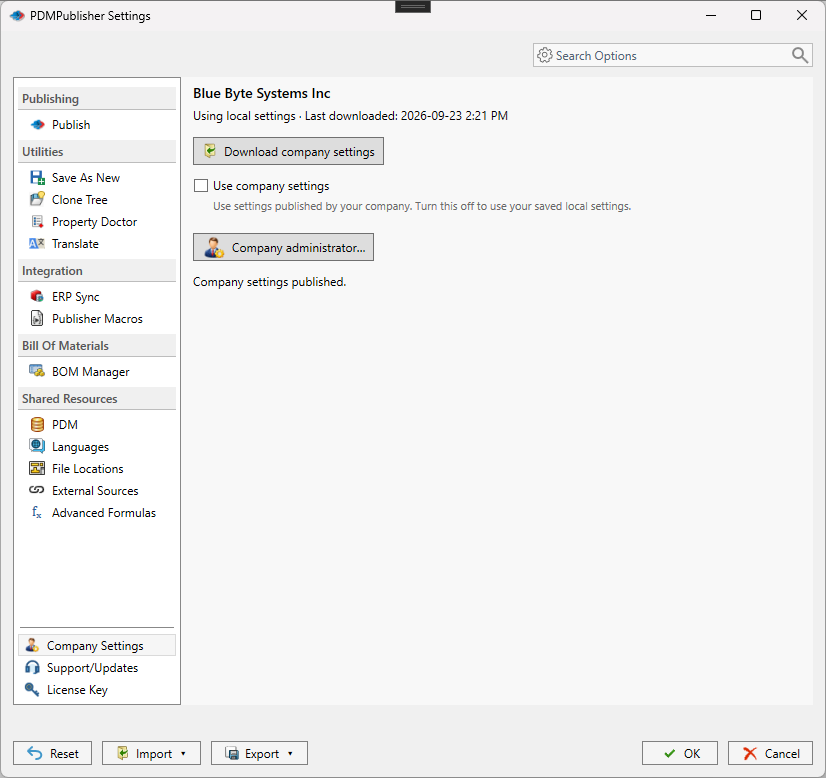Open the License Key page

click(x=97, y=690)
